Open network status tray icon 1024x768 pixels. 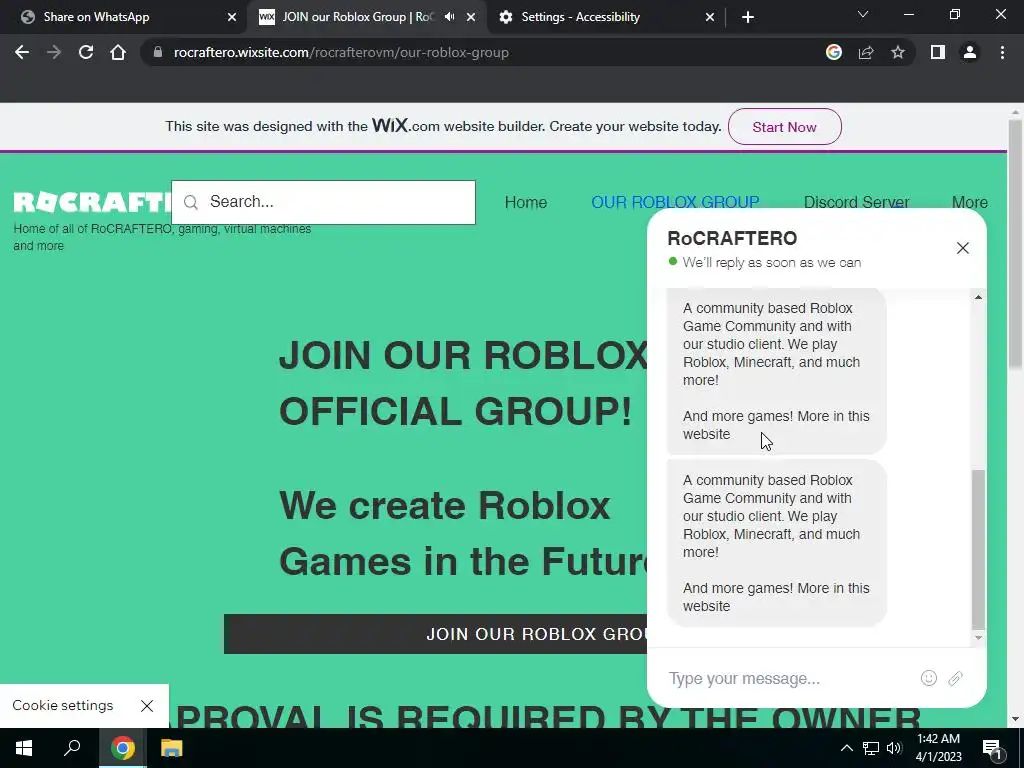871,748
